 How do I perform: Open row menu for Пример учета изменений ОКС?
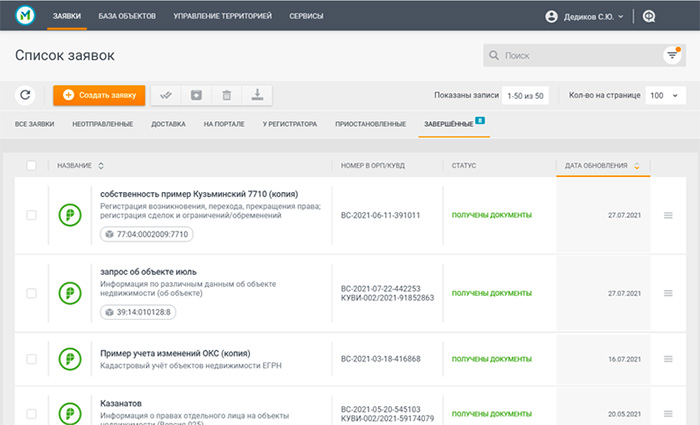pyautogui.click(x=668, y=359)
